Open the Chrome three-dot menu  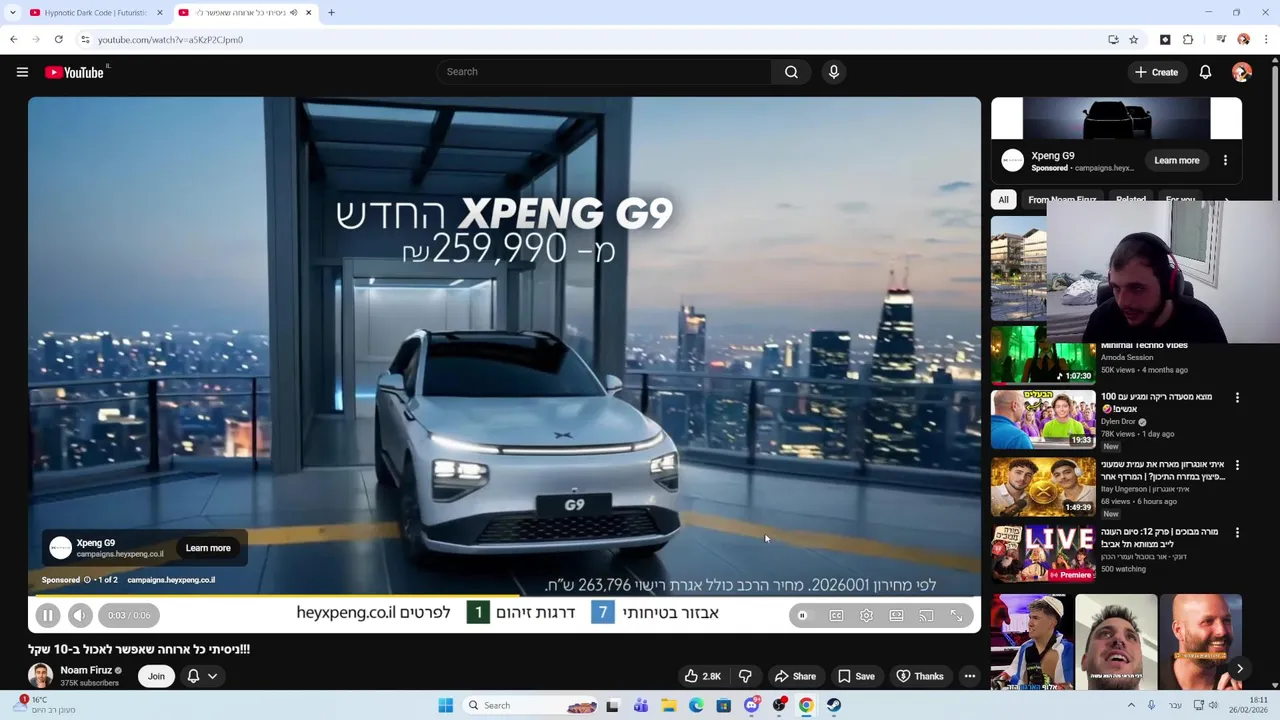pos(1266,40)
